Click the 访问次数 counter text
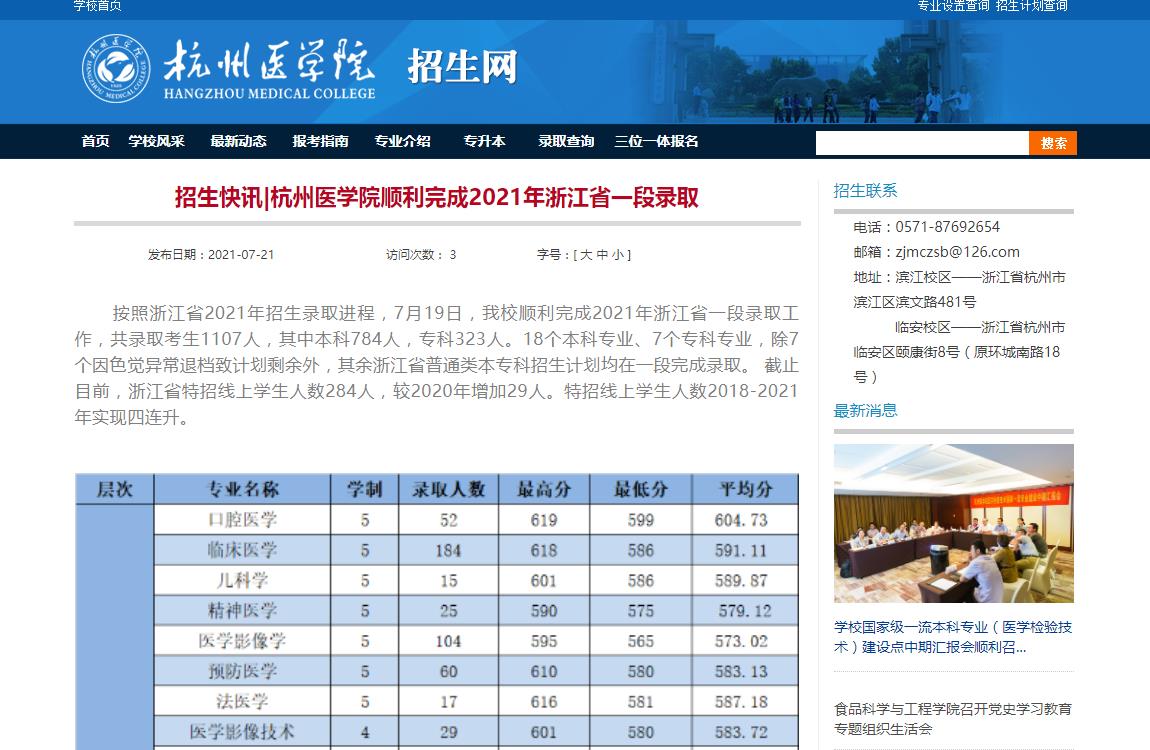This screenshot has height=750, width=1150. coord(421,255)
